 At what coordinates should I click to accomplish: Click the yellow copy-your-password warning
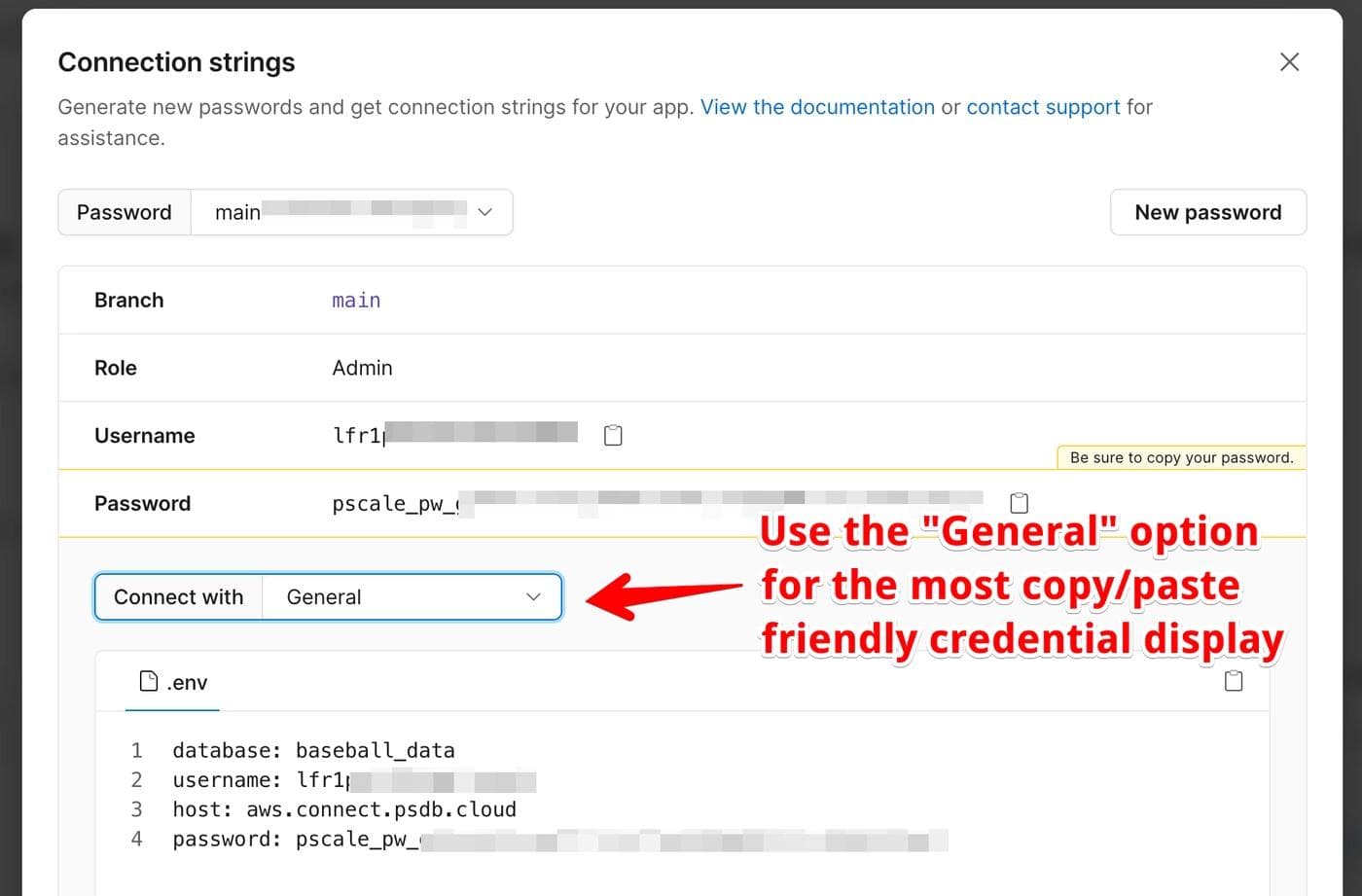1180,457
